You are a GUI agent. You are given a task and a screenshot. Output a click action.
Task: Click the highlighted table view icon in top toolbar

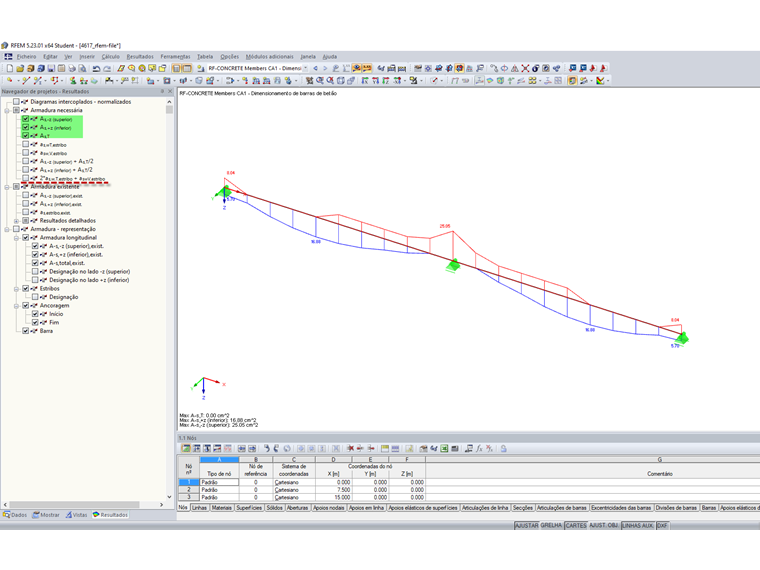pyautogui.click(x=187, y=68)
